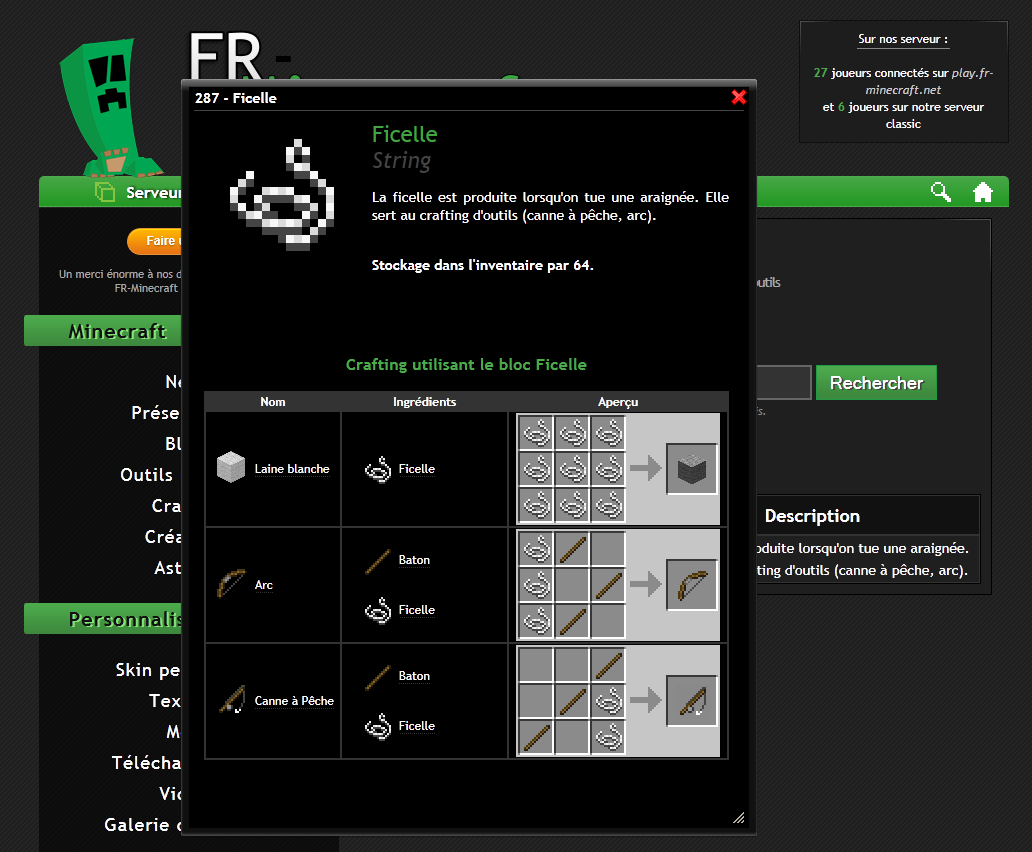
Task: Click the search magnifier icon in green bar
Action: point(941,192)
